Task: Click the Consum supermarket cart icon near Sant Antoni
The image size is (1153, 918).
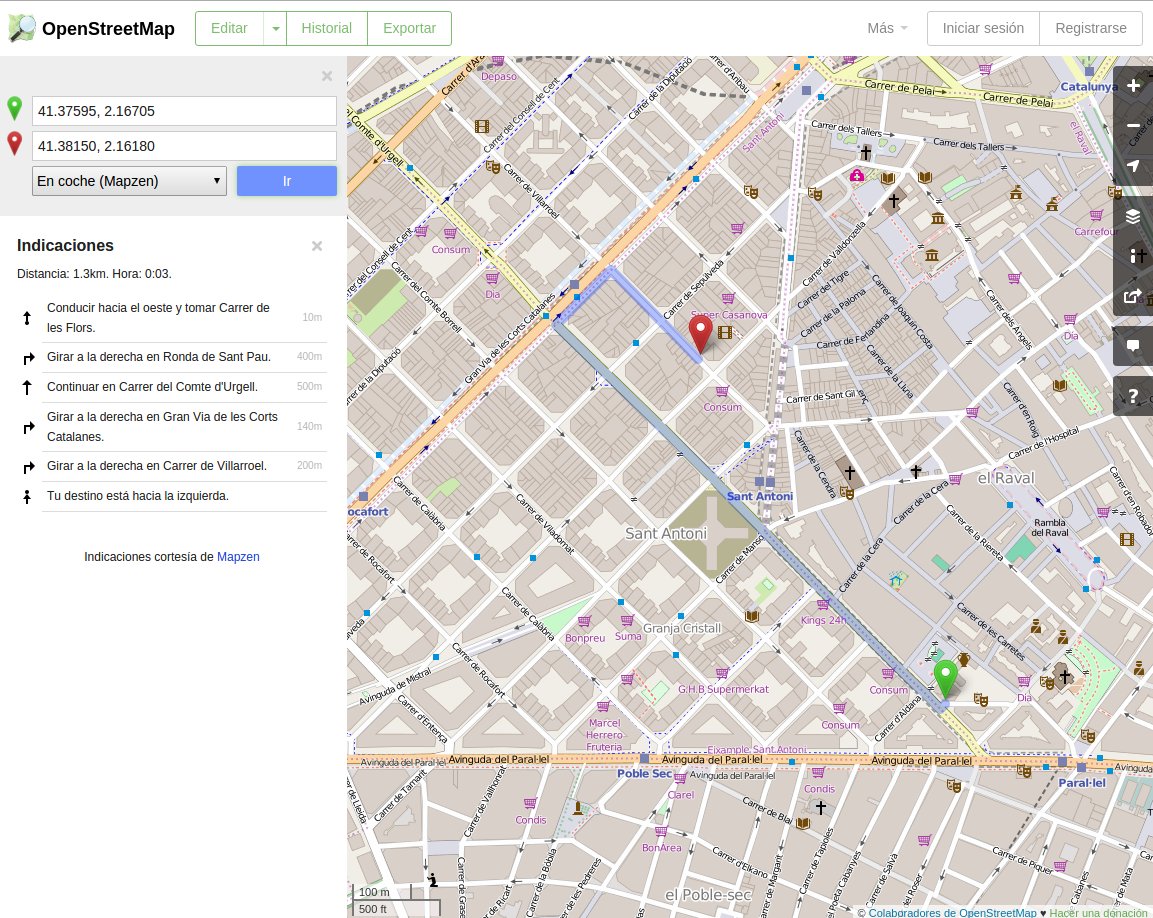Action: tap(722, 392)
